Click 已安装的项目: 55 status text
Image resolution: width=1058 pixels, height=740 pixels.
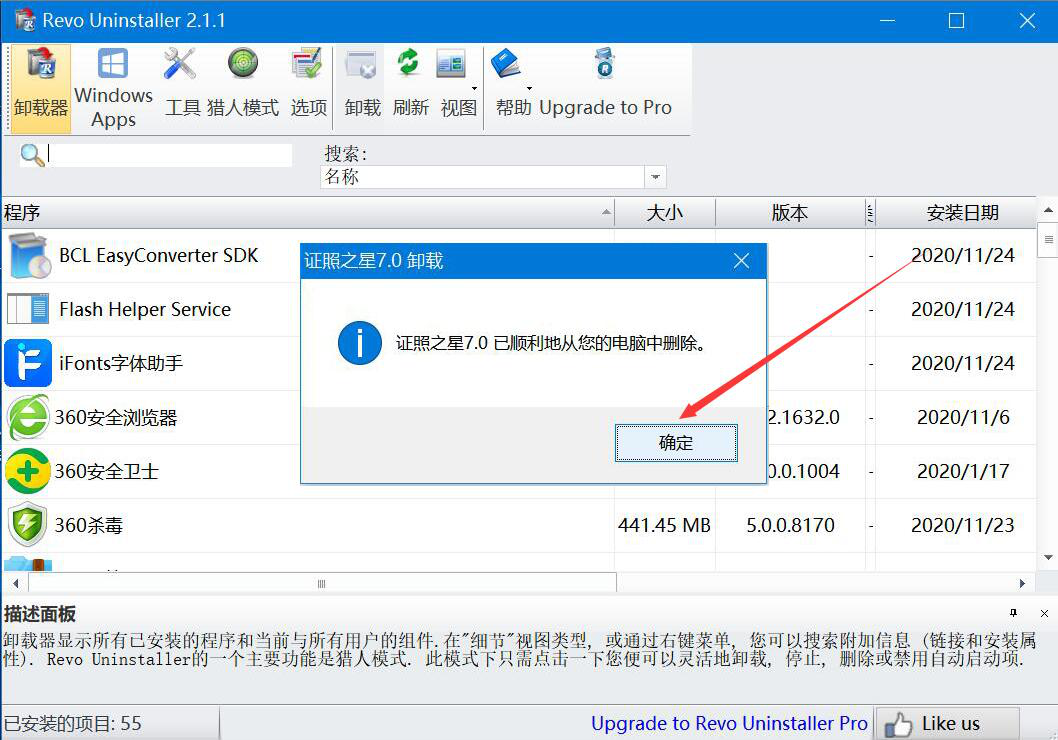click(73, 724)
